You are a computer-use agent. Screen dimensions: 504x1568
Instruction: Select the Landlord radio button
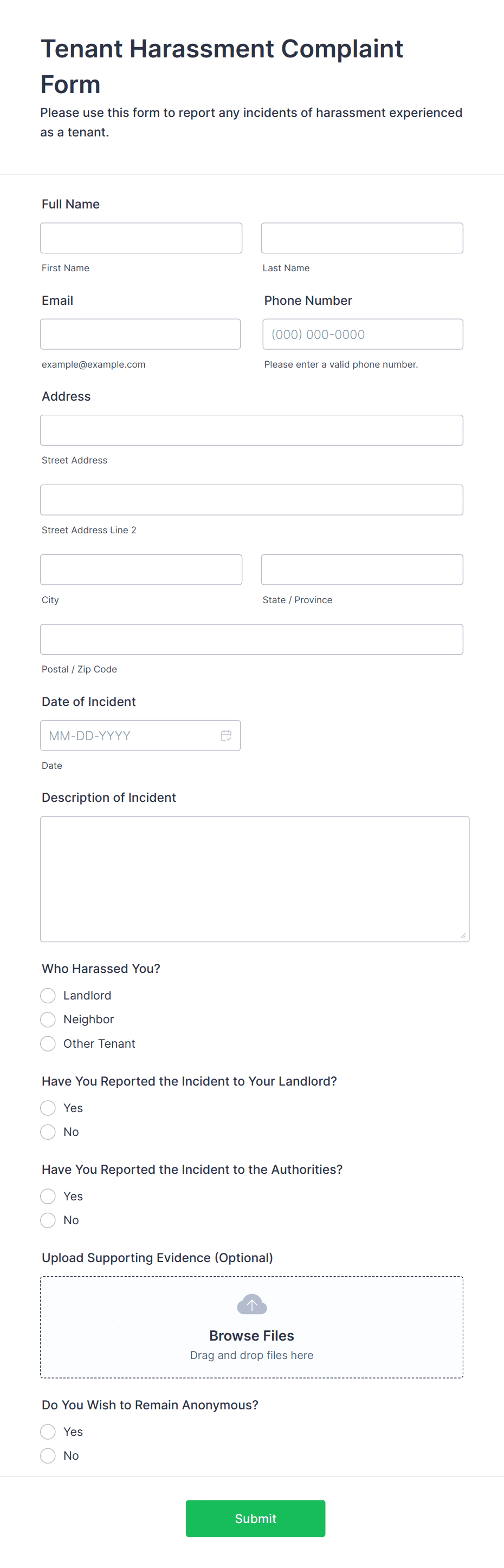(x=48, y=995)
